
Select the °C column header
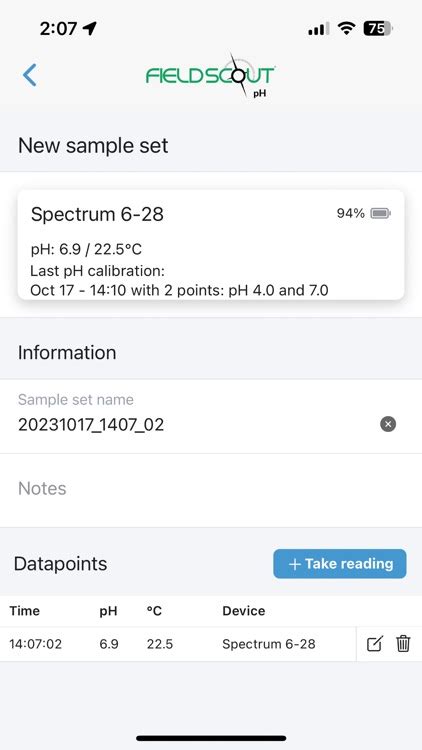[x=154, y=611]
